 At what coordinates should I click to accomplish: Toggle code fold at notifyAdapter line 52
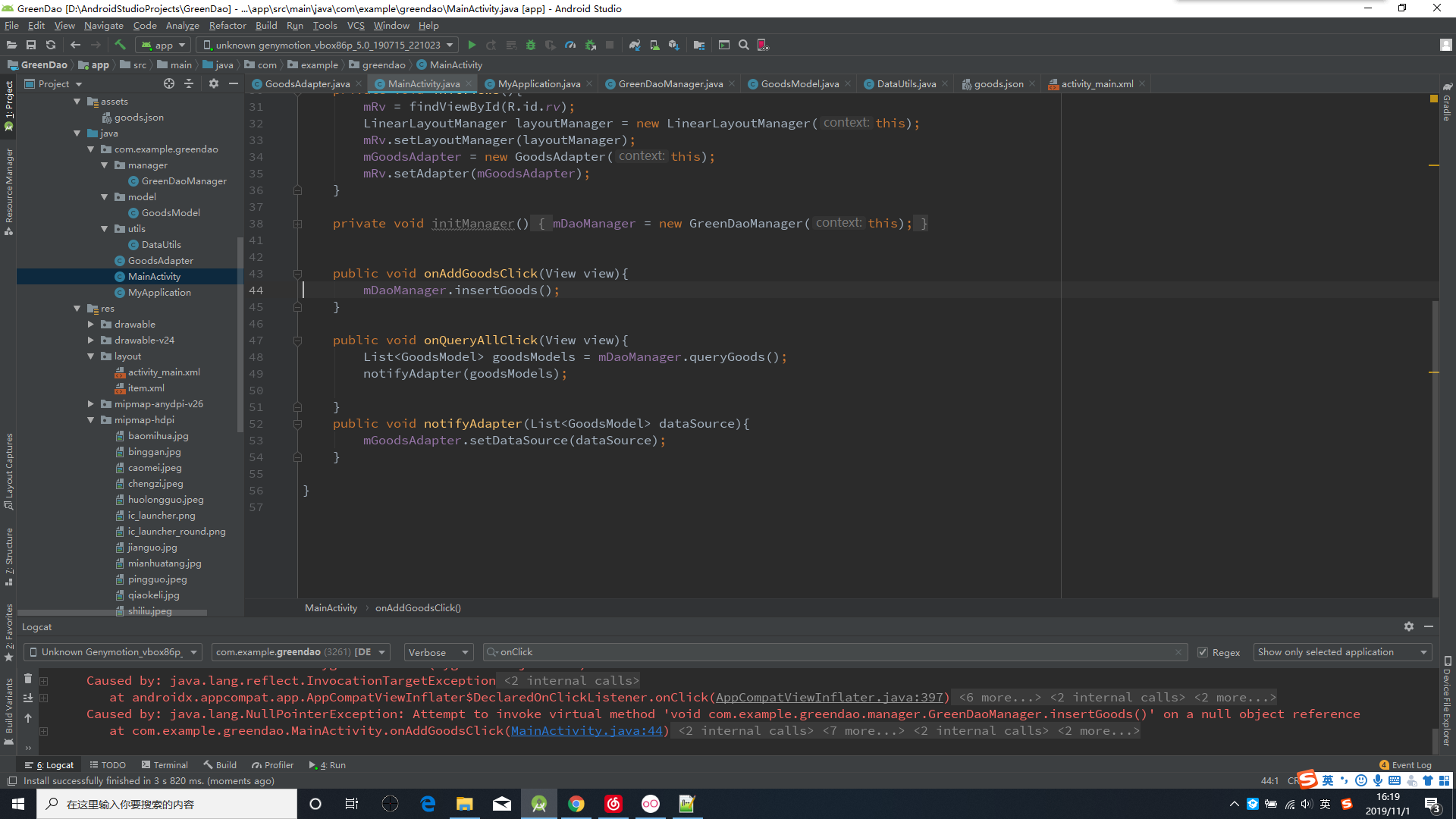tap(297, 424)
